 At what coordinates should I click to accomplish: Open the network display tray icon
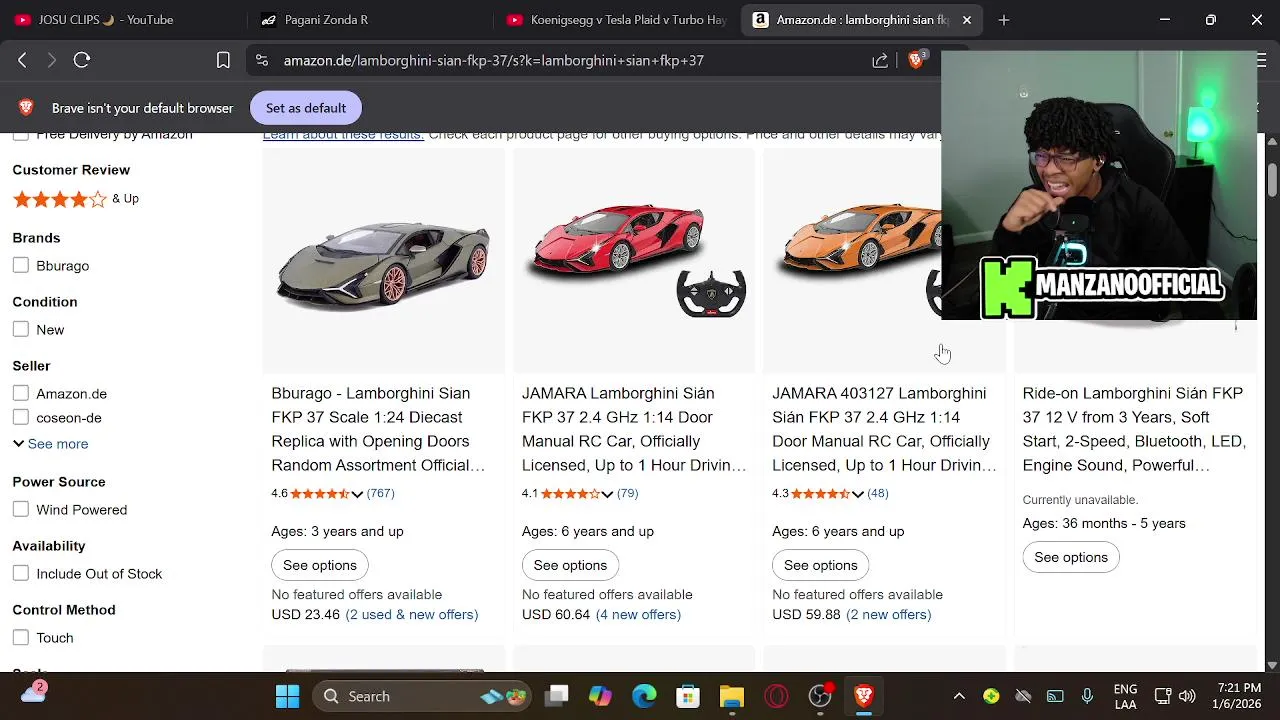pyautogui.click(x=1163, y=696)
